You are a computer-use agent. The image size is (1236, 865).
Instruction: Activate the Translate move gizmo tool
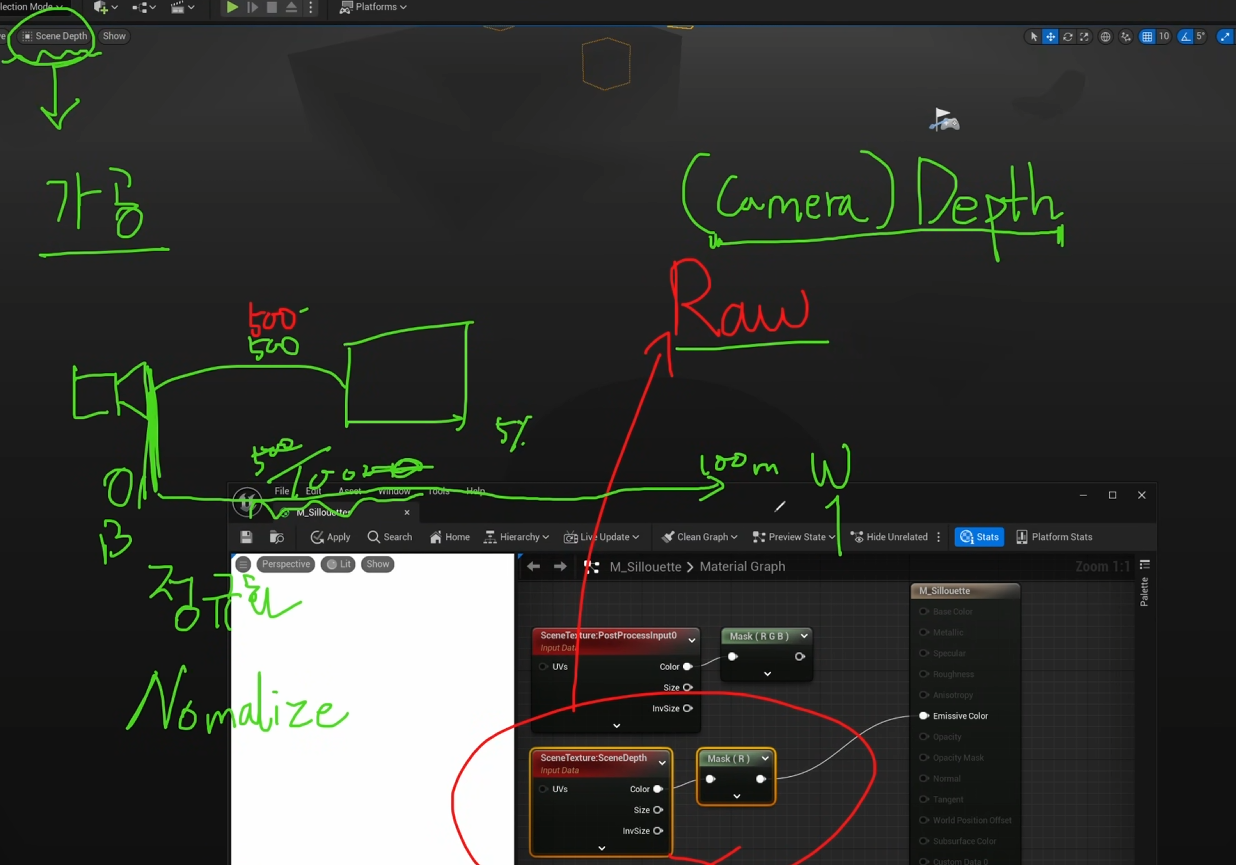tap(1051, 37)
